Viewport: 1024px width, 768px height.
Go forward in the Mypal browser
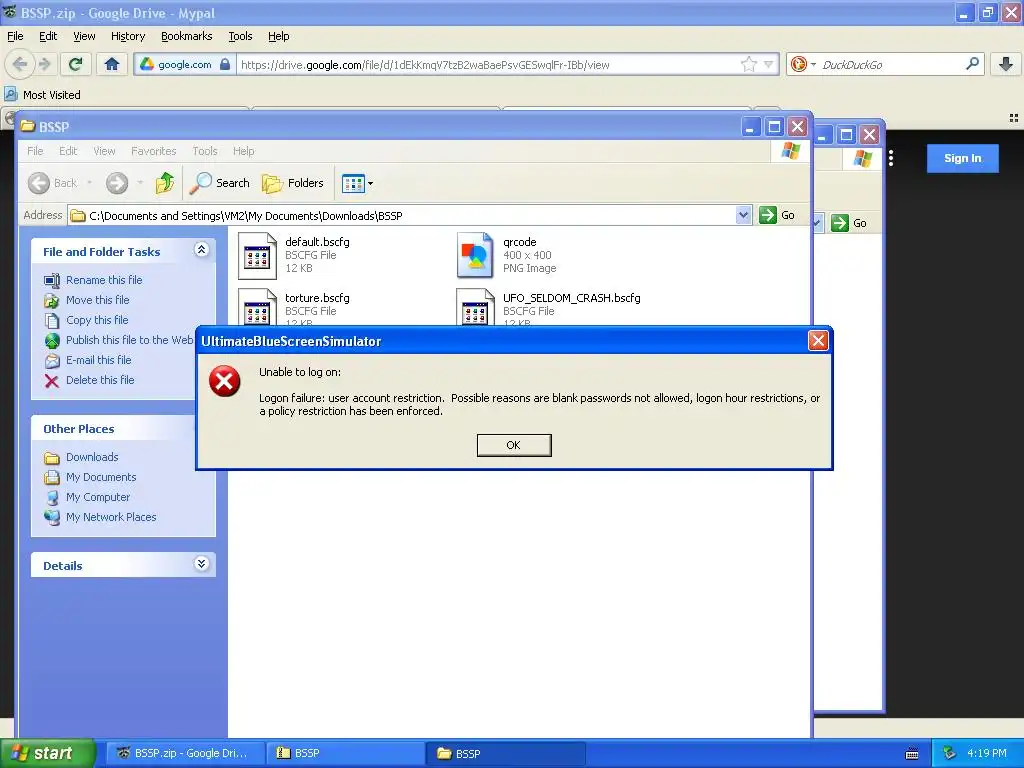44,64
